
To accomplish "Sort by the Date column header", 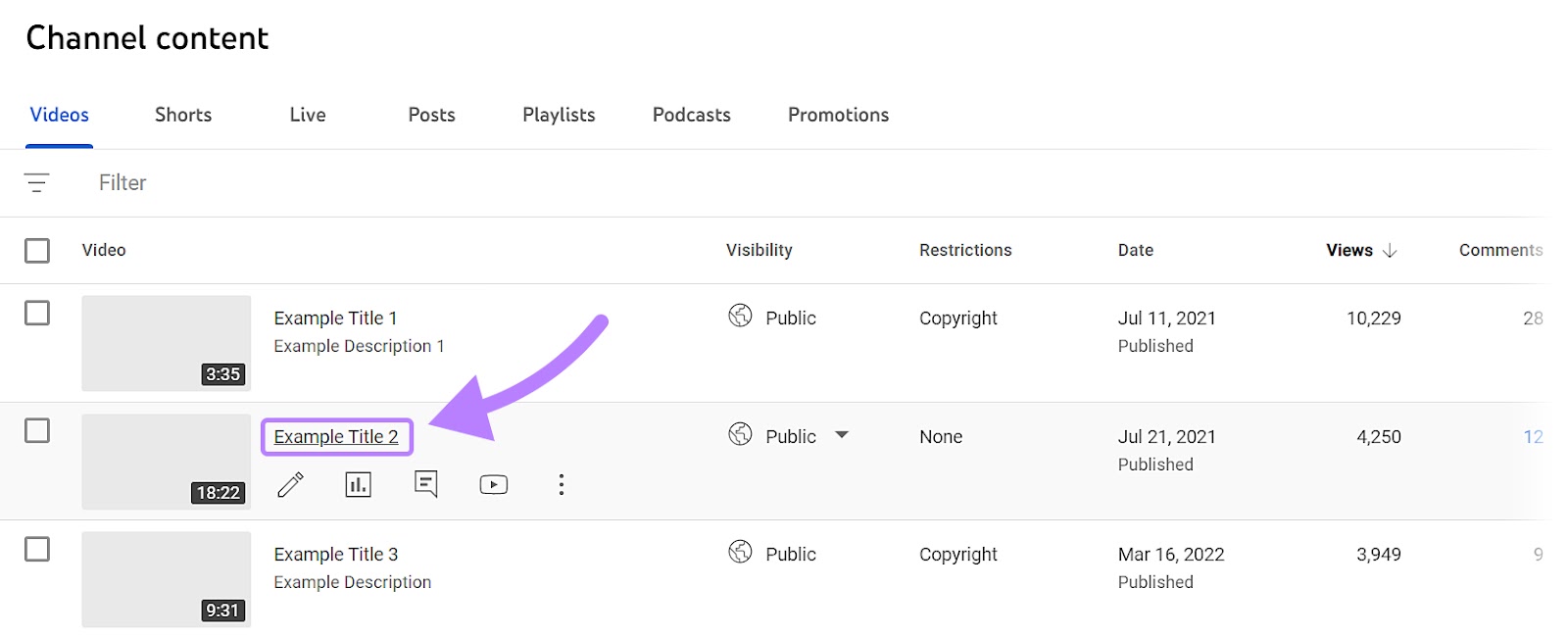I will (1135, 251).
